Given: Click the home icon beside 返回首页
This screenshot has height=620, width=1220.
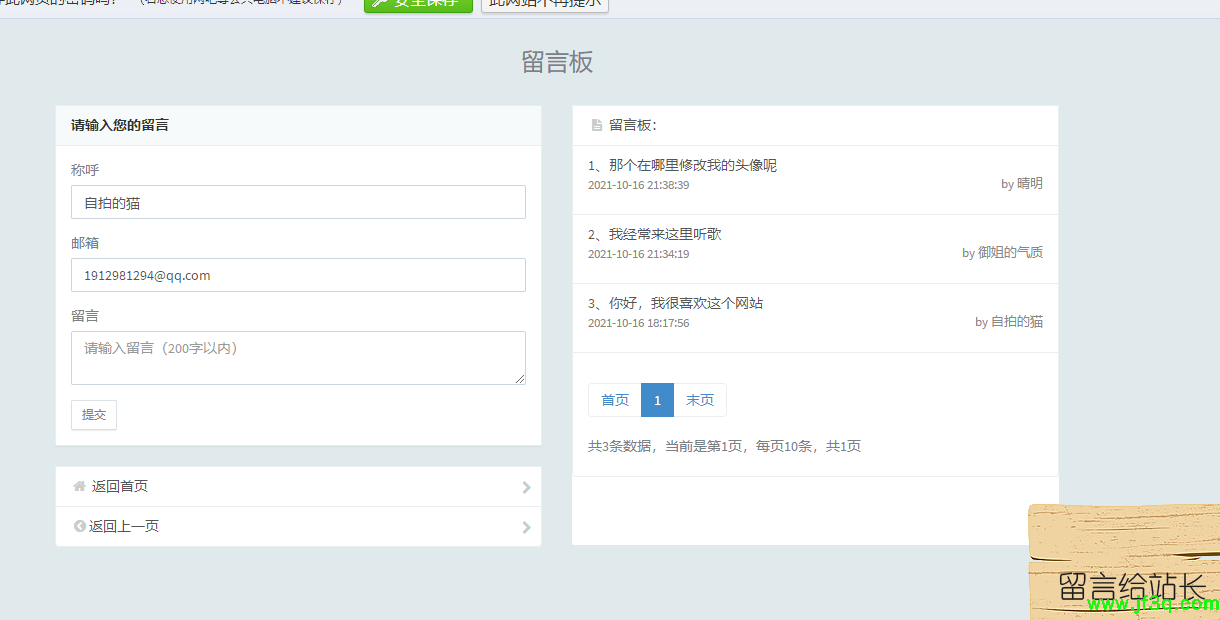Looking at the screenshot, I should click(79, 486).
